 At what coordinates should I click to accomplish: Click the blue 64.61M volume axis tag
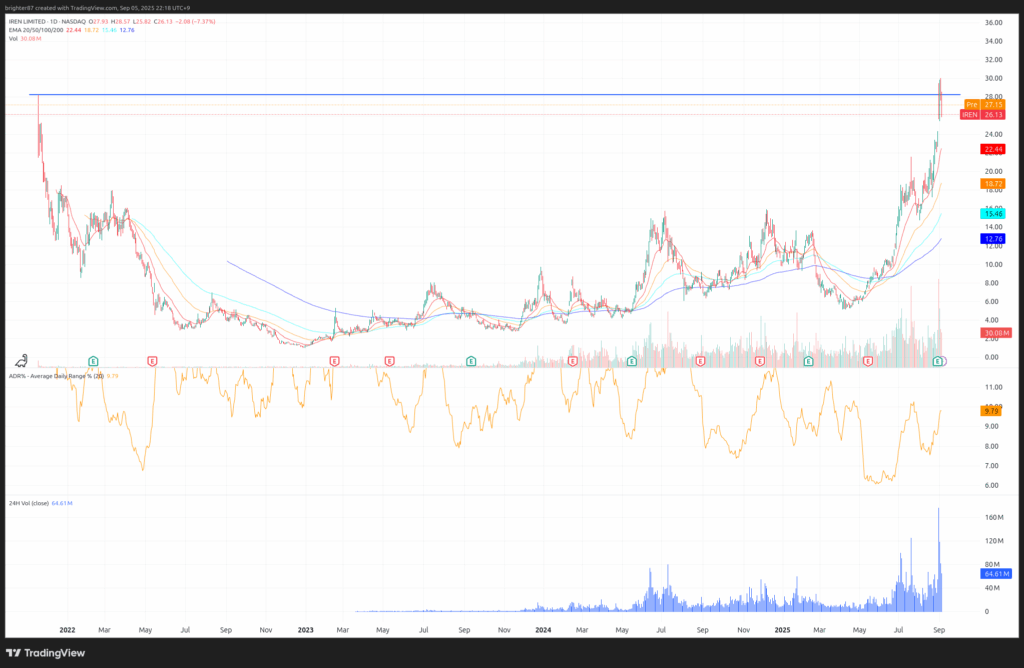click(996, 574)
